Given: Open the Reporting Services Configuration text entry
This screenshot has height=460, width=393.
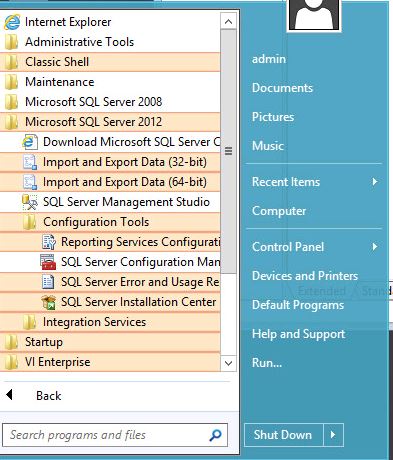Looking at the screenshot, I should (140, 242).
